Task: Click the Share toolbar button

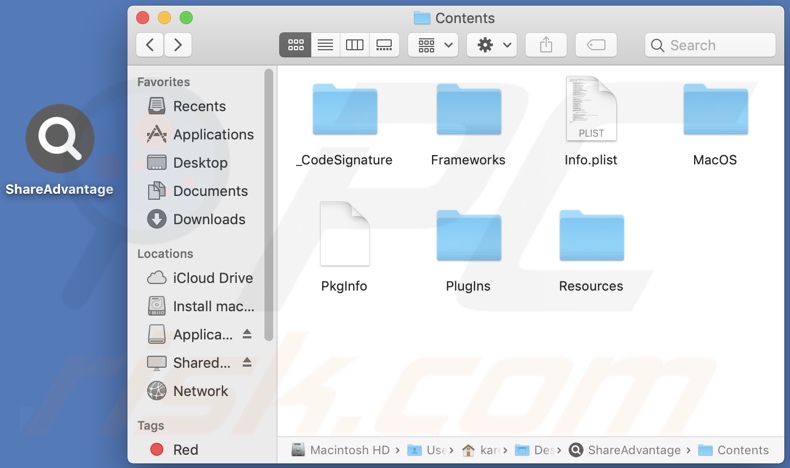Action: 546,45
